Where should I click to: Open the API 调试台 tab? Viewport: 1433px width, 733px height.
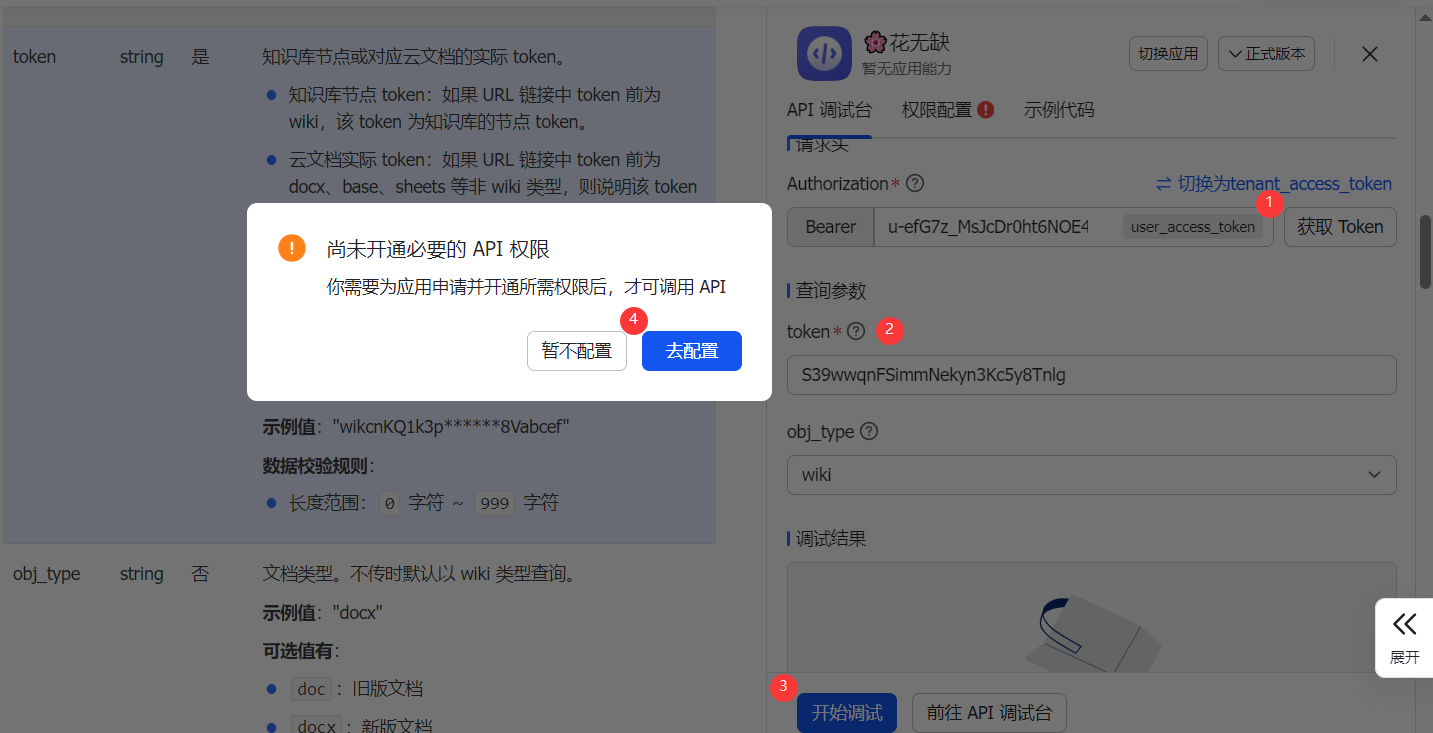(x=829, y=110)
